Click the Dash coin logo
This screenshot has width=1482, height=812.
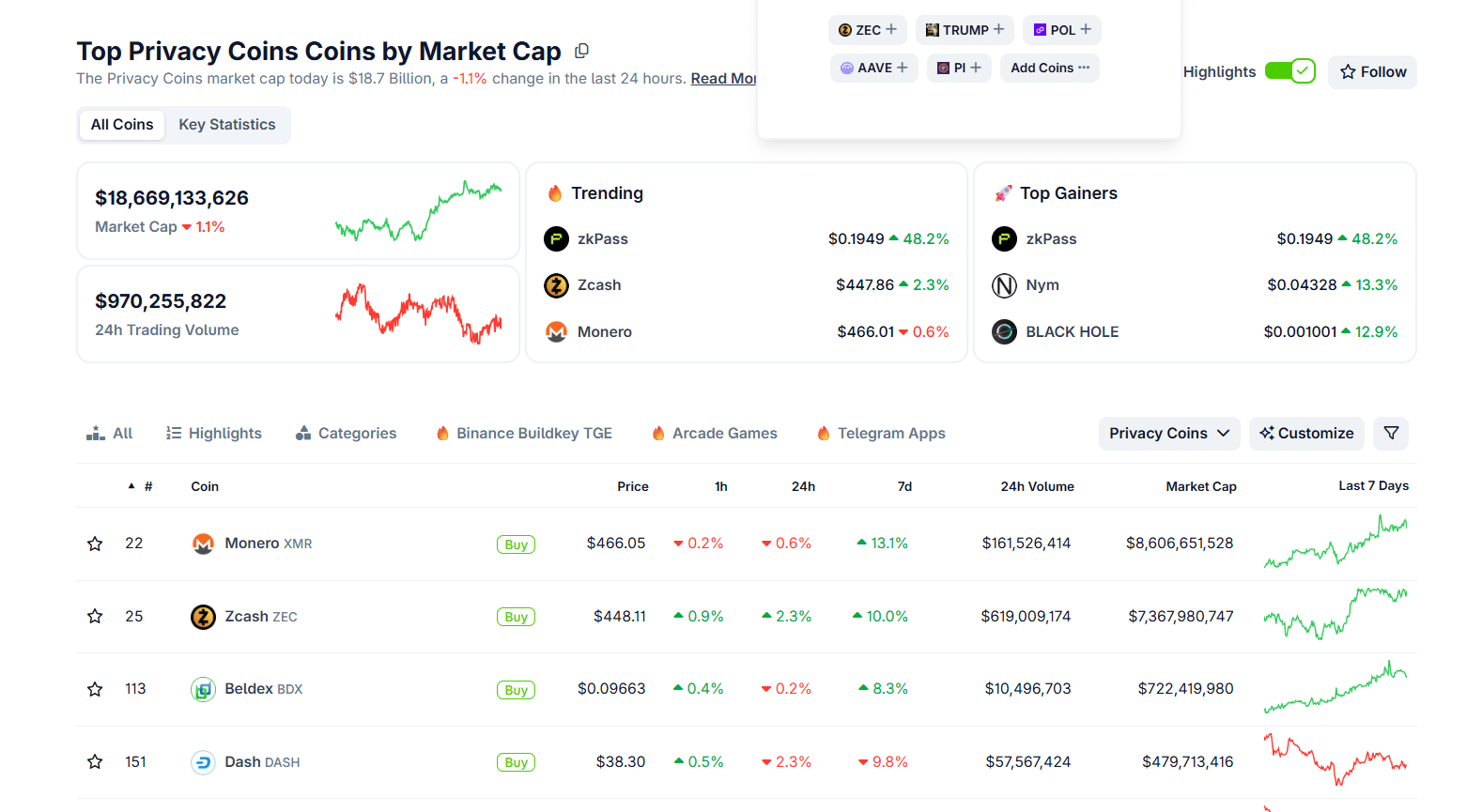click(x=203, y=762)
